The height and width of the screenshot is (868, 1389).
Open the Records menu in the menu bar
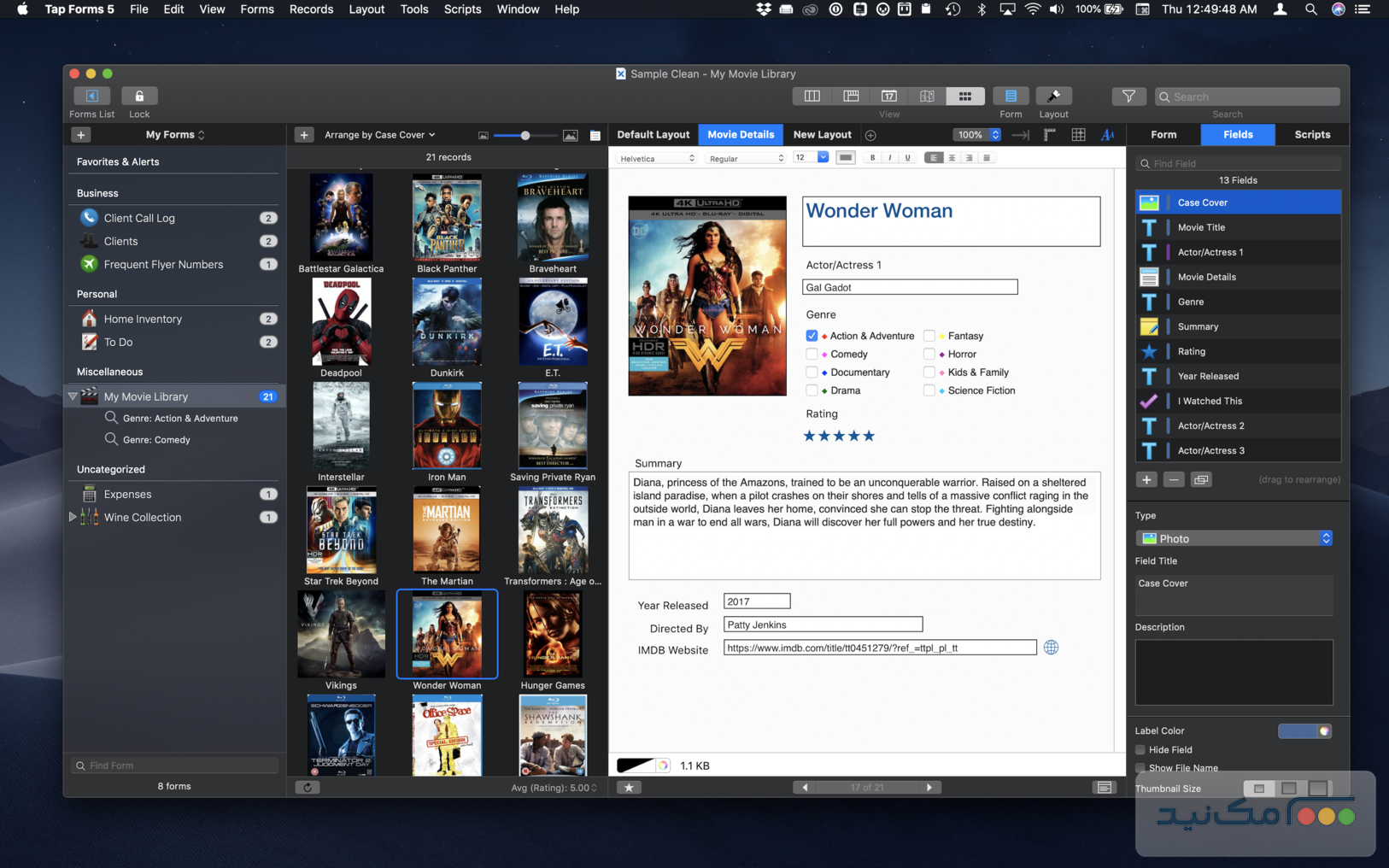311,9
